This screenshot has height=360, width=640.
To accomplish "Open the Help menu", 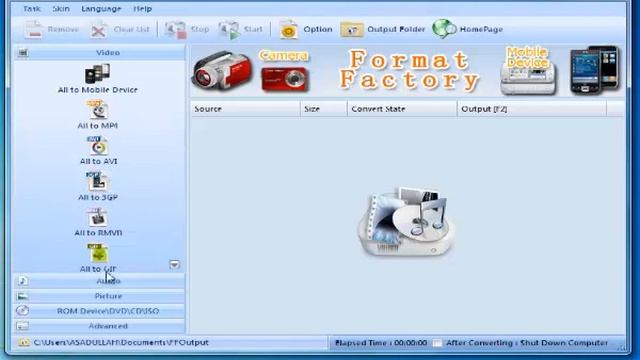I will (x=142, y=9).
